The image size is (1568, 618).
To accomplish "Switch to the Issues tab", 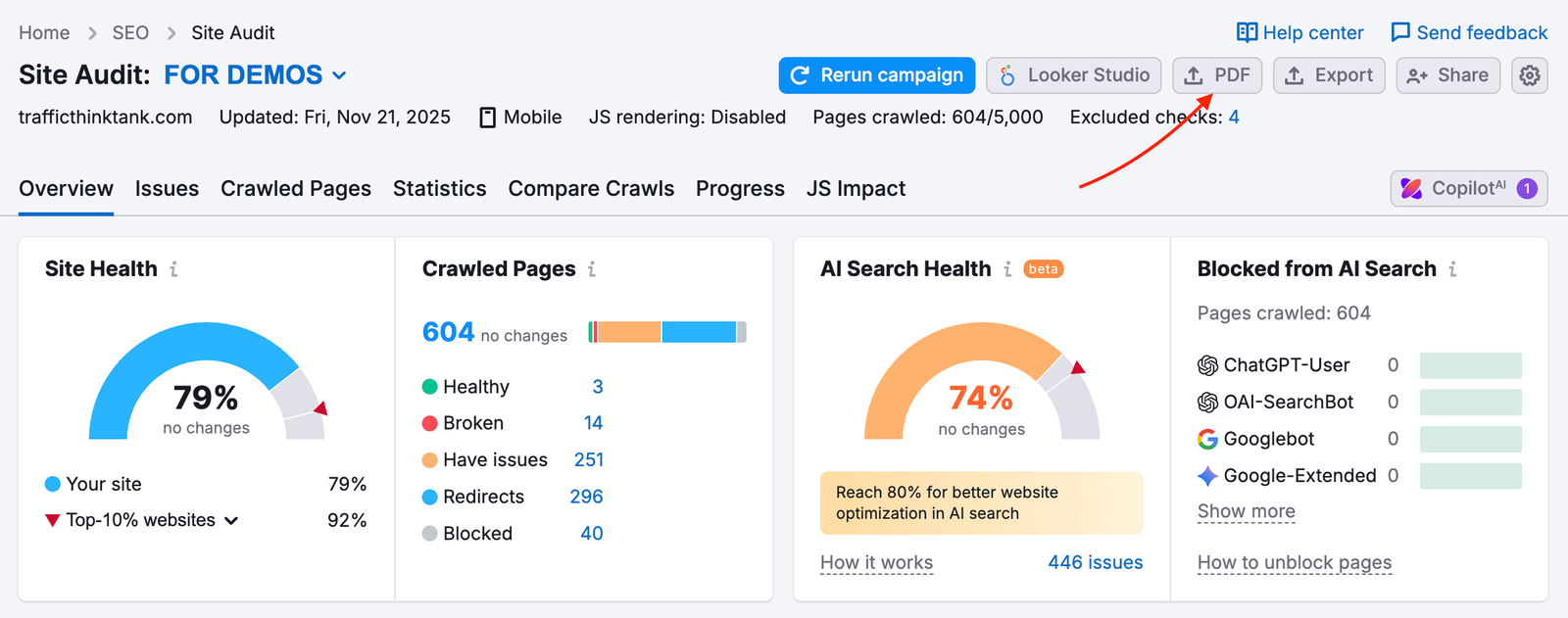I will point(167,188).
